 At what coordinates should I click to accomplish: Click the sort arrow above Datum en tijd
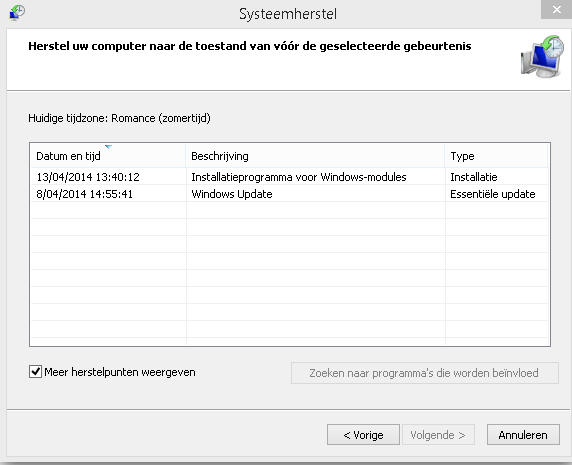tap(108, 147)
